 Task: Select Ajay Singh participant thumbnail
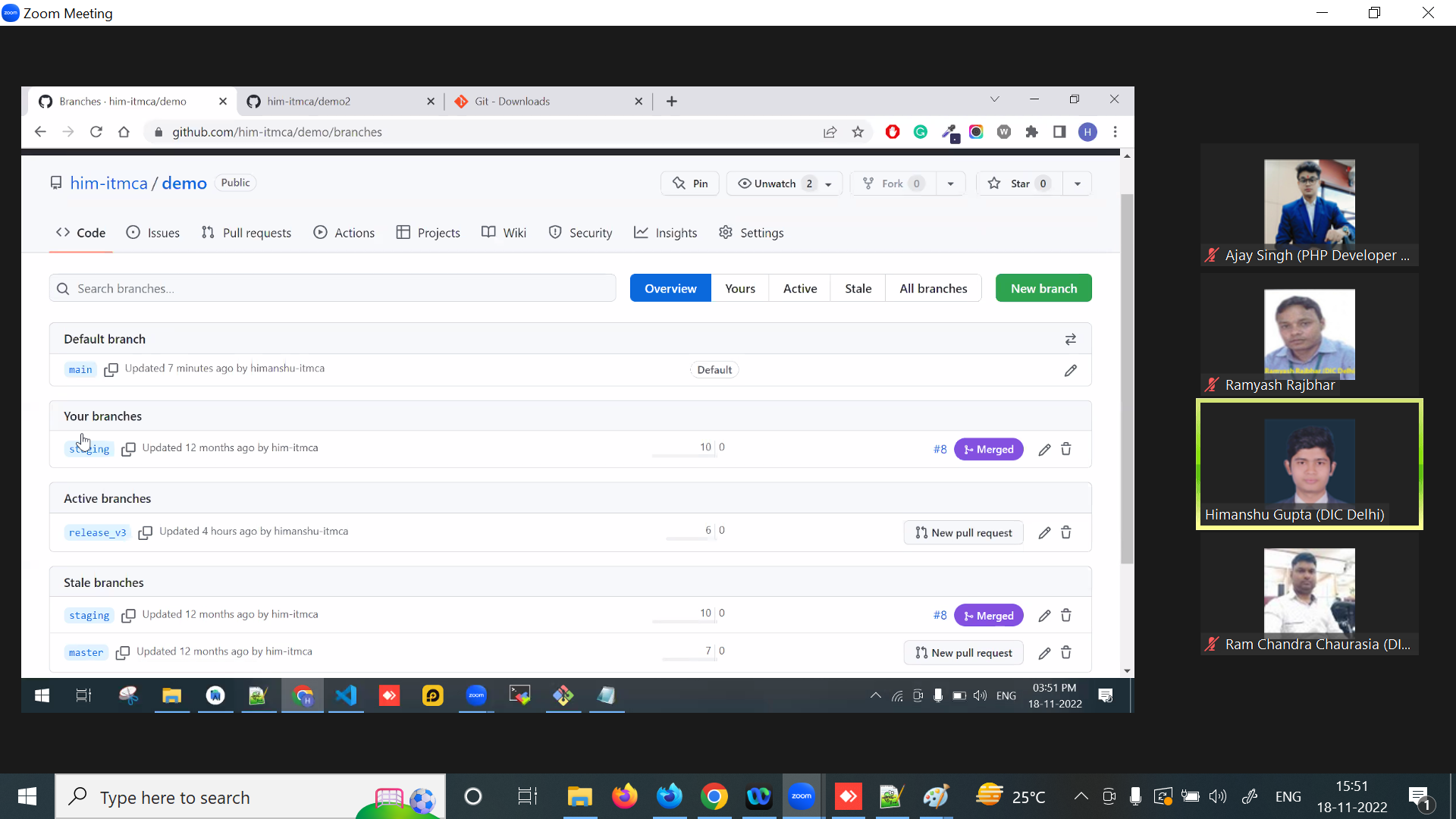click(1309, 205)
